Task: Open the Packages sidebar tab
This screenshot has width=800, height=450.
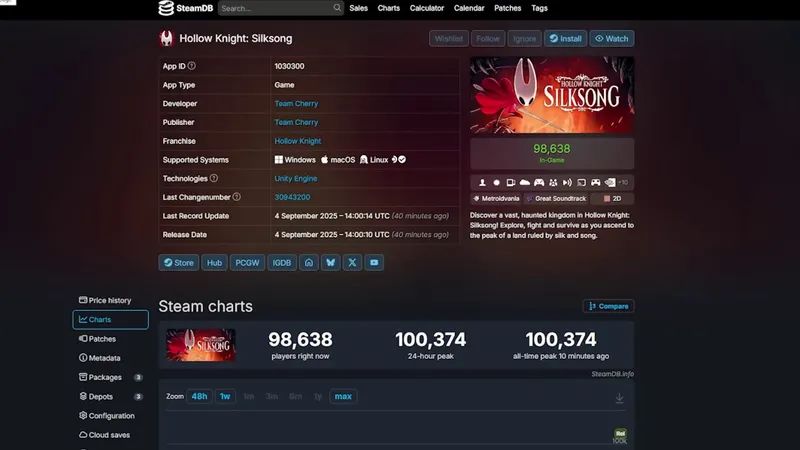Action: click(110, 378)
